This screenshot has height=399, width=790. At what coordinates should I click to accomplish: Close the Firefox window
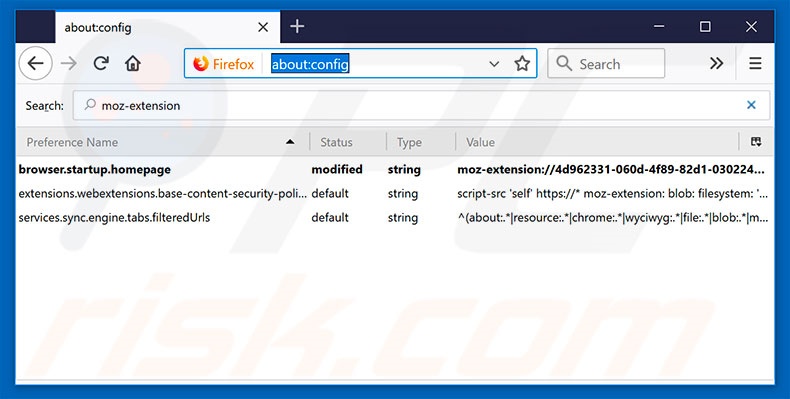[751, 27]
